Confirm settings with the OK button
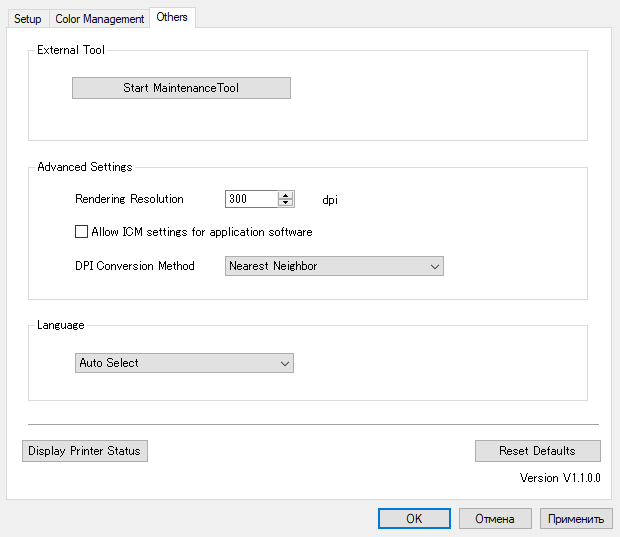 414,518
